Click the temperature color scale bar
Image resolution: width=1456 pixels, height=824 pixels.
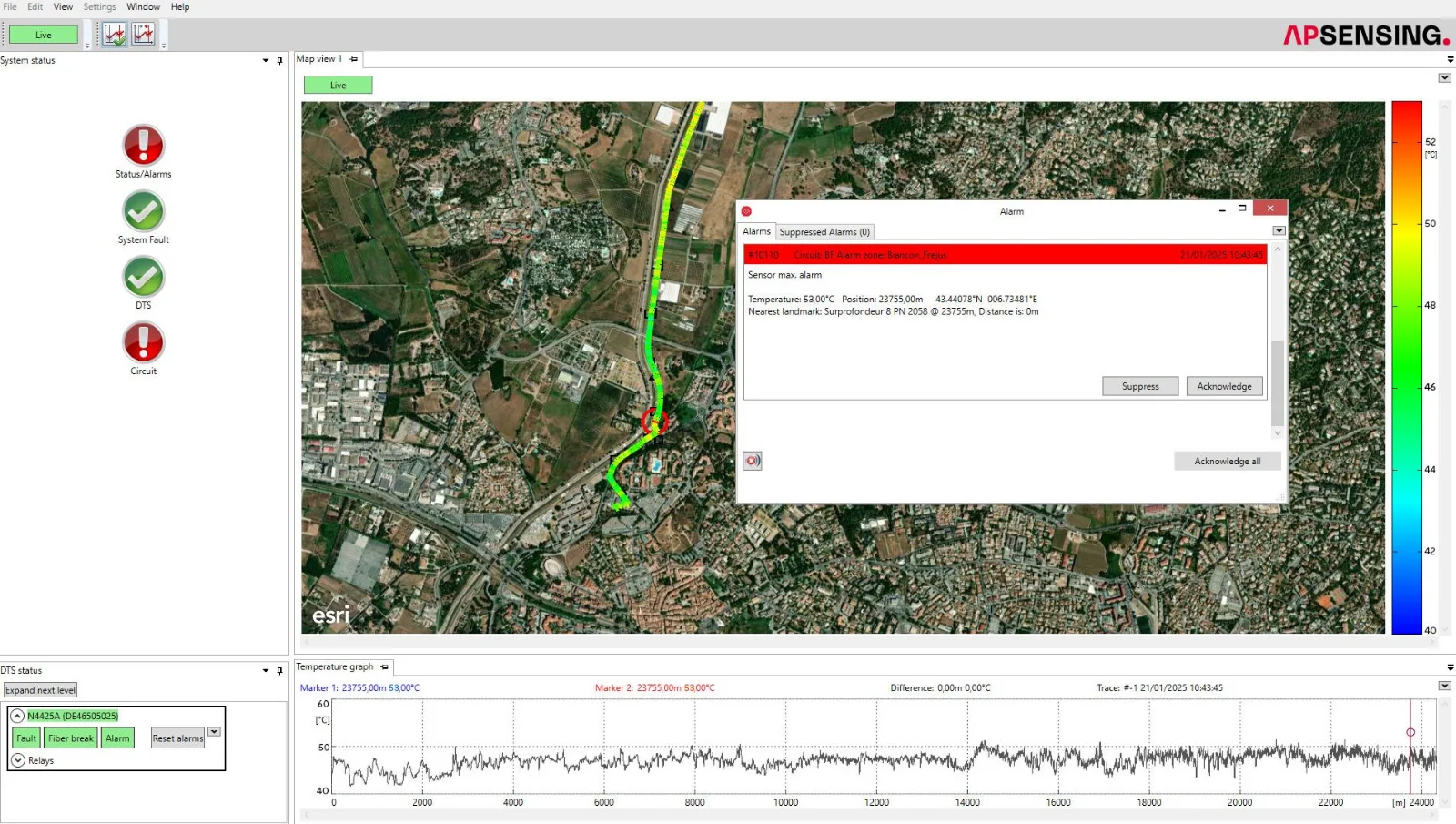(x=1406, y=367)
